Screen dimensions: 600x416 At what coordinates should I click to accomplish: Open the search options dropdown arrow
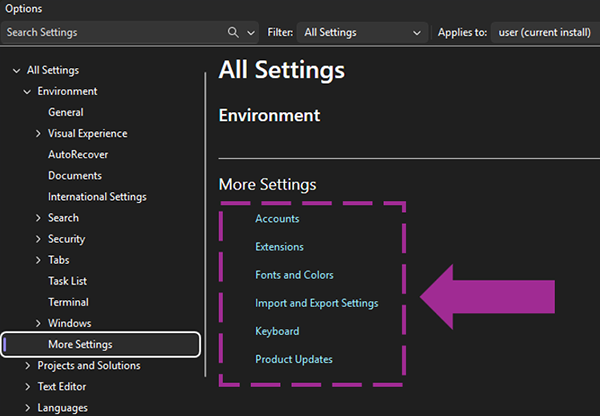click(x=250, y=32)
